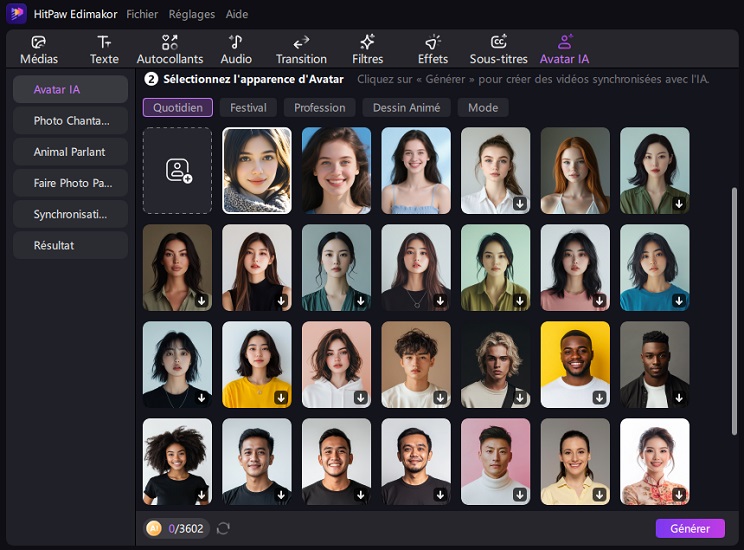Upload a custom avatar image

178,171
